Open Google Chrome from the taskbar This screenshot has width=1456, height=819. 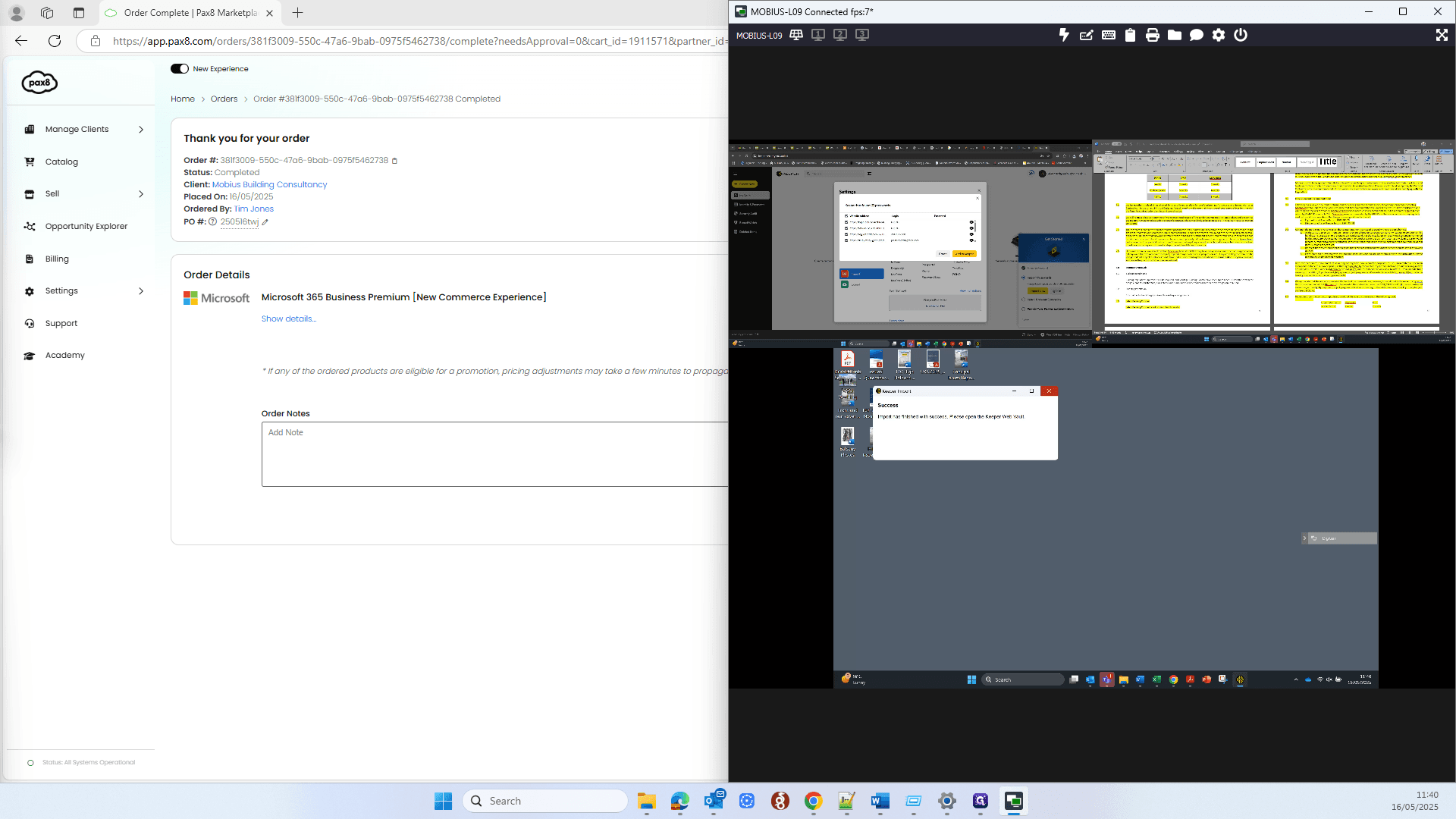814,801
